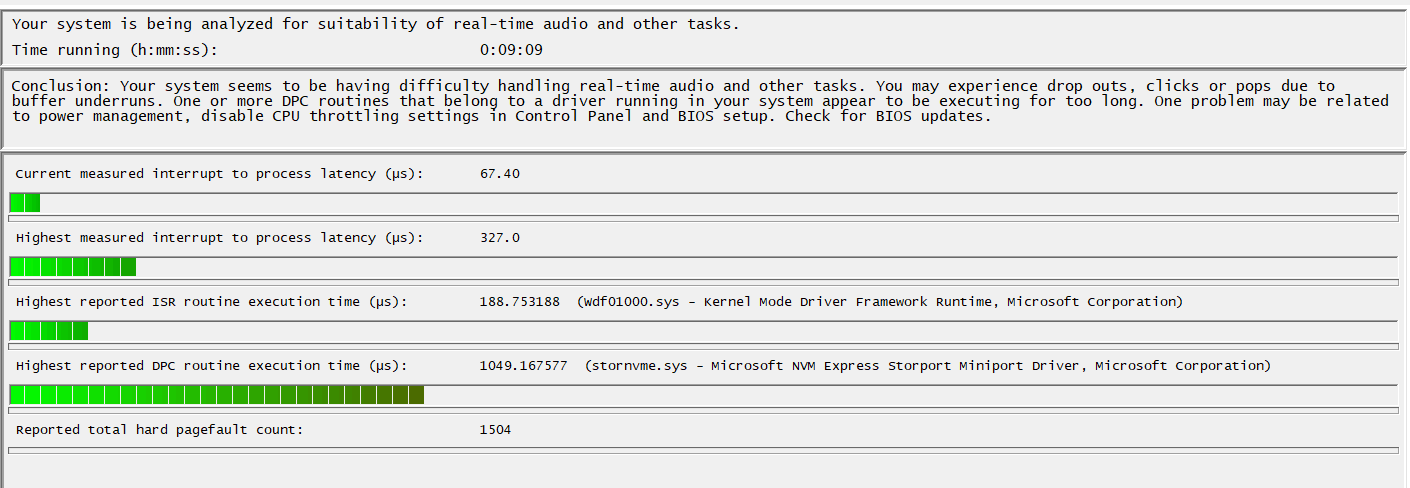Screen dimensions: 1410x488
Task: Click the 'Highest reported DPC routine execution time' label
Action: pos(212,366)
